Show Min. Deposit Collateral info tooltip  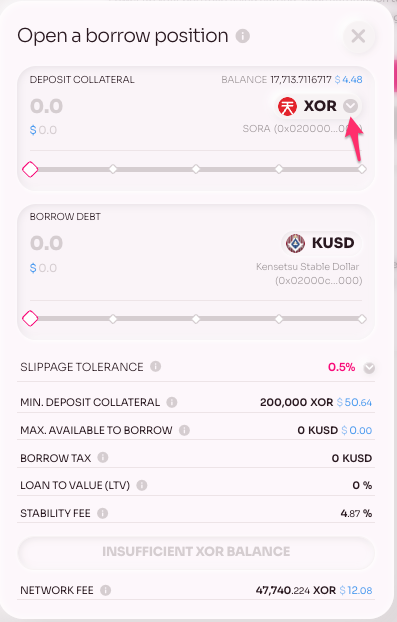(x=172, y=402)
